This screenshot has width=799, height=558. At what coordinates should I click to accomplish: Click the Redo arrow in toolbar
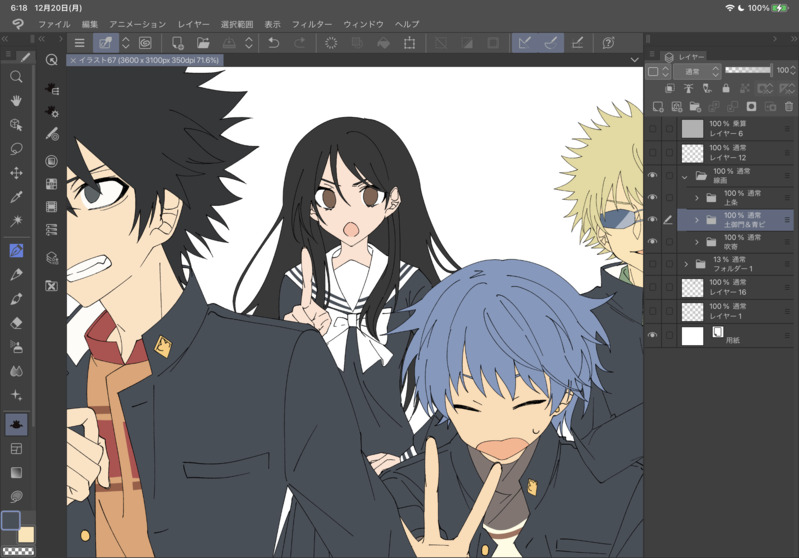tap(300, 43)
